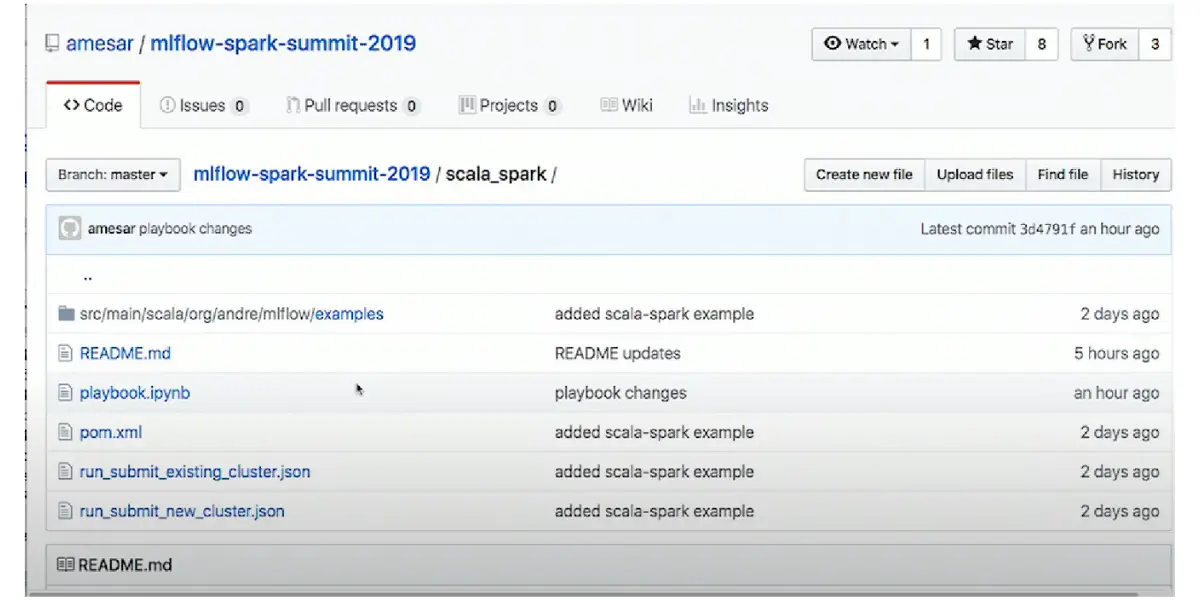This screenshot has width=1200, height=600.
Task: Open commit 3d4791f link
Action: click(1044, 229)
